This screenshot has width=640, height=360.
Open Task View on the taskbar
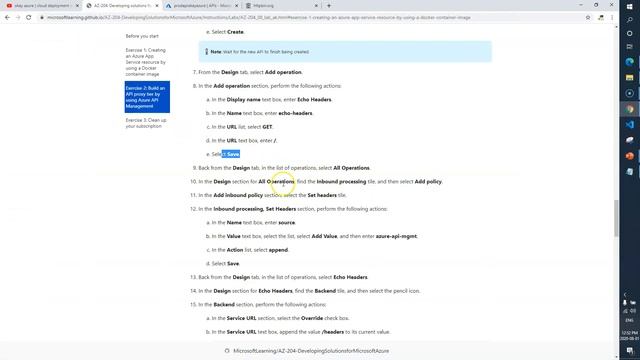coord(629,47)
